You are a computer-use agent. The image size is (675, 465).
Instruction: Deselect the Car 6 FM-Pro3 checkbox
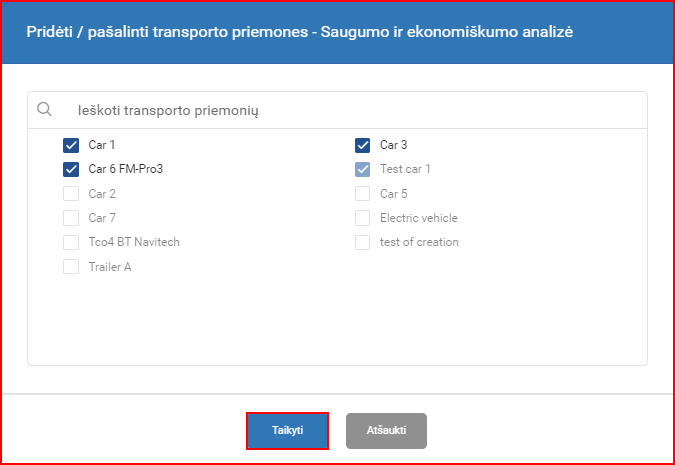(x=71, y=169)
